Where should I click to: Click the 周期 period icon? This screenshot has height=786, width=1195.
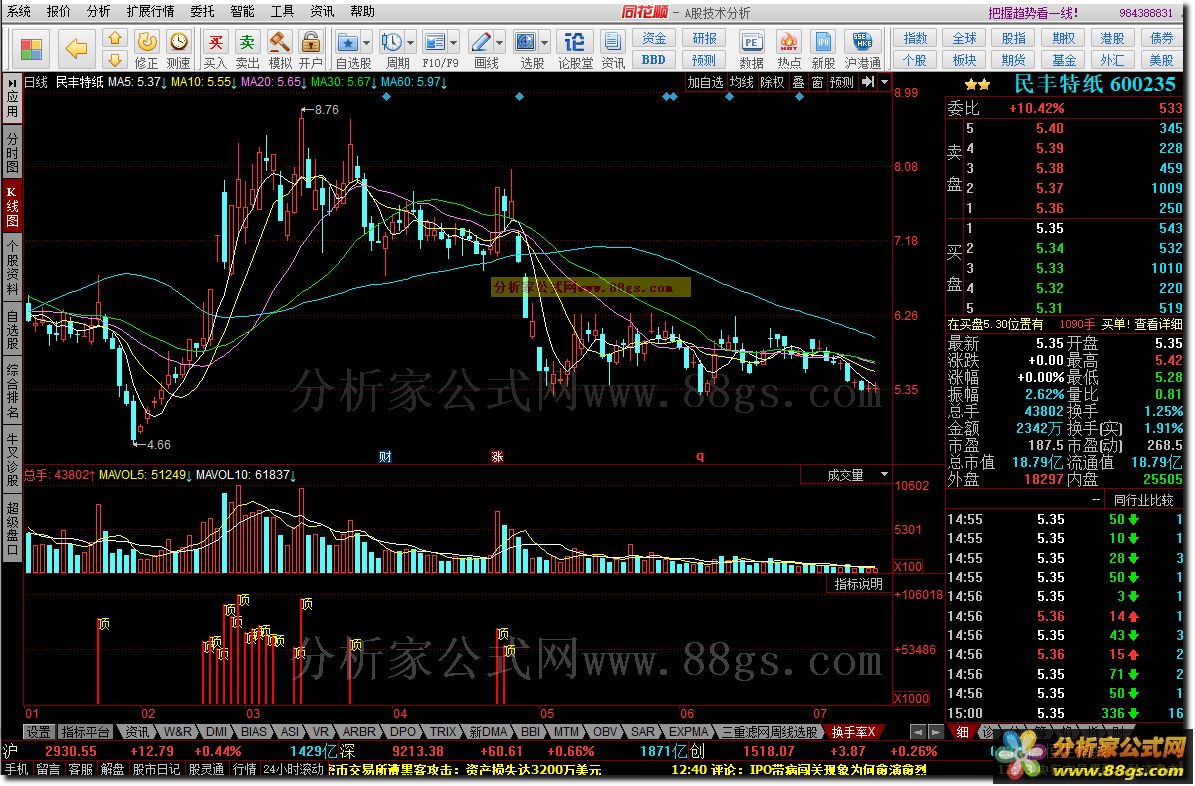click(392, 42)
